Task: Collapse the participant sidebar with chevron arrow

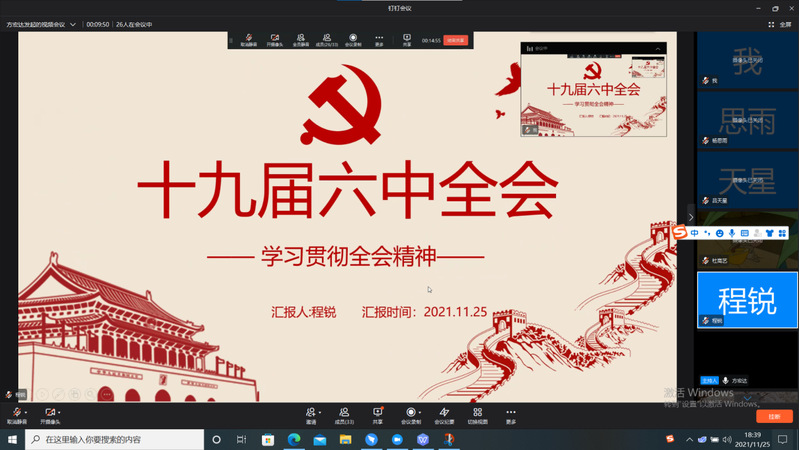Action: [x=691, y=217]
